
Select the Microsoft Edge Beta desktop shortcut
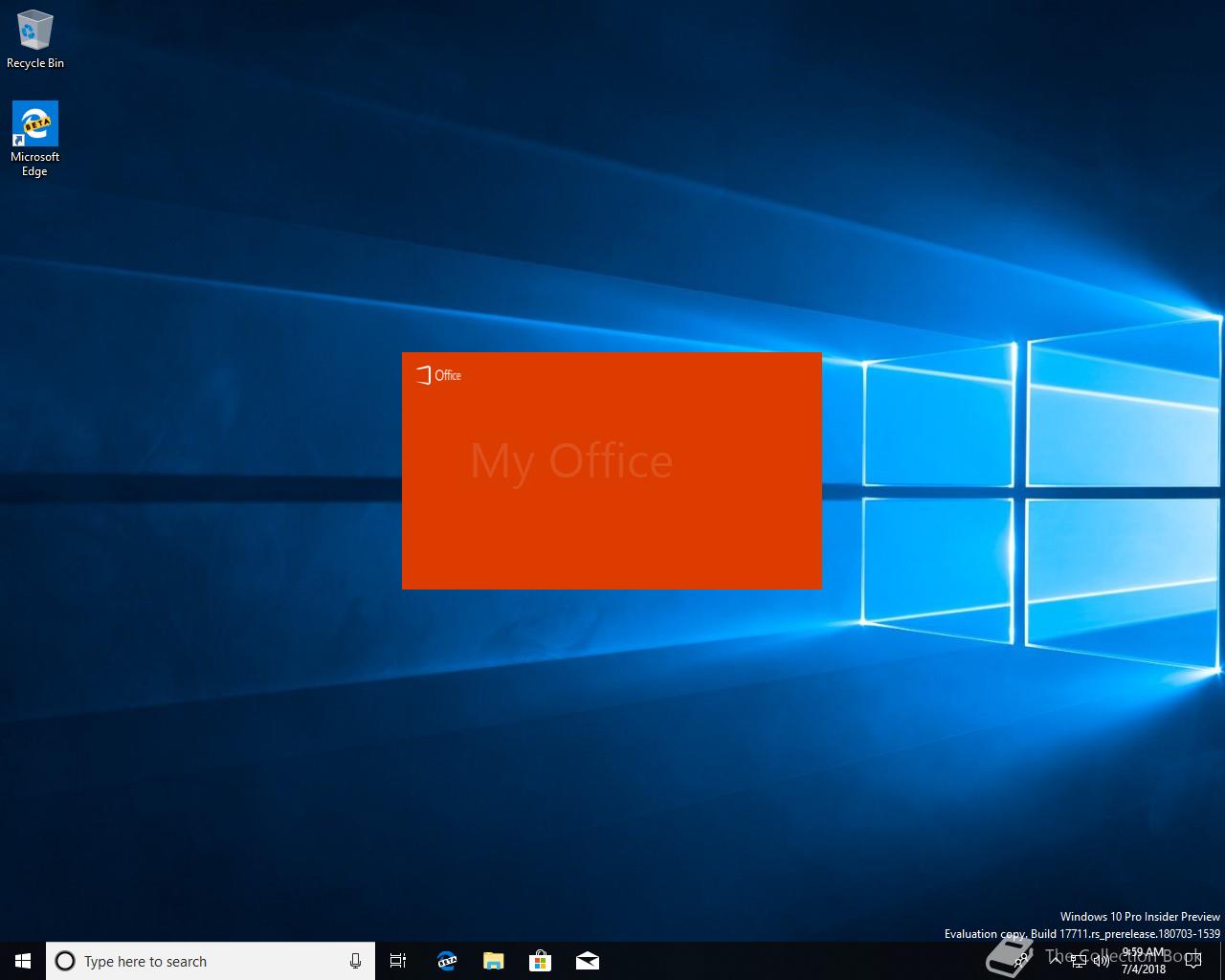click(x=35, y=139)
